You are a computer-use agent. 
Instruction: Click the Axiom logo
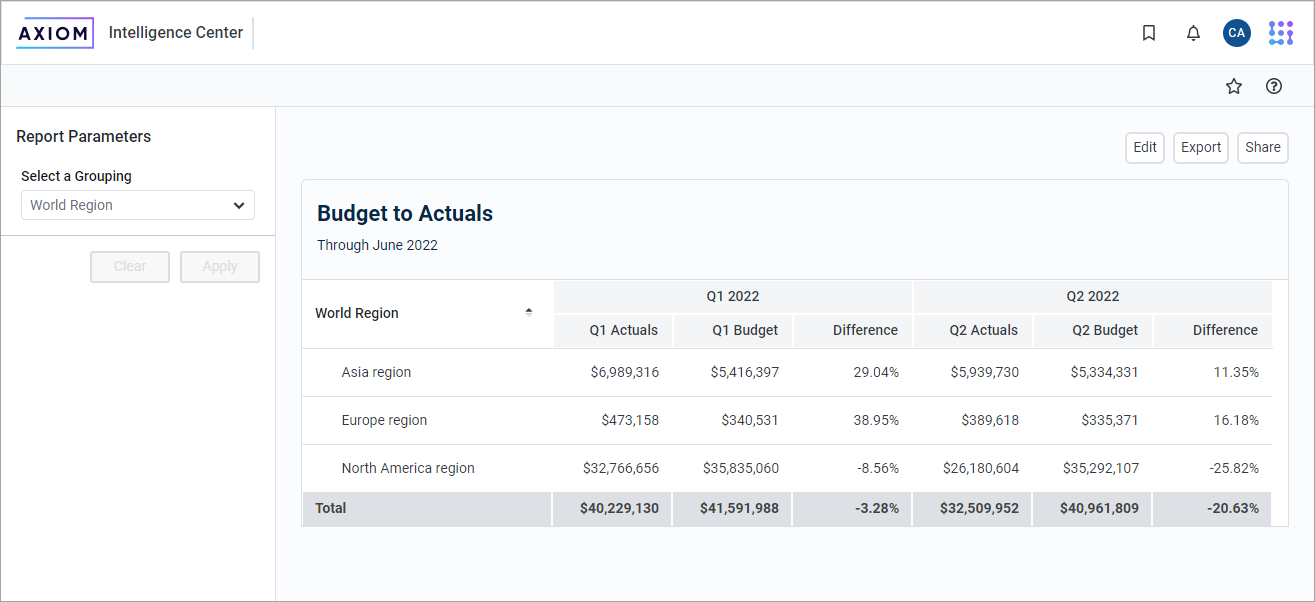55,33
